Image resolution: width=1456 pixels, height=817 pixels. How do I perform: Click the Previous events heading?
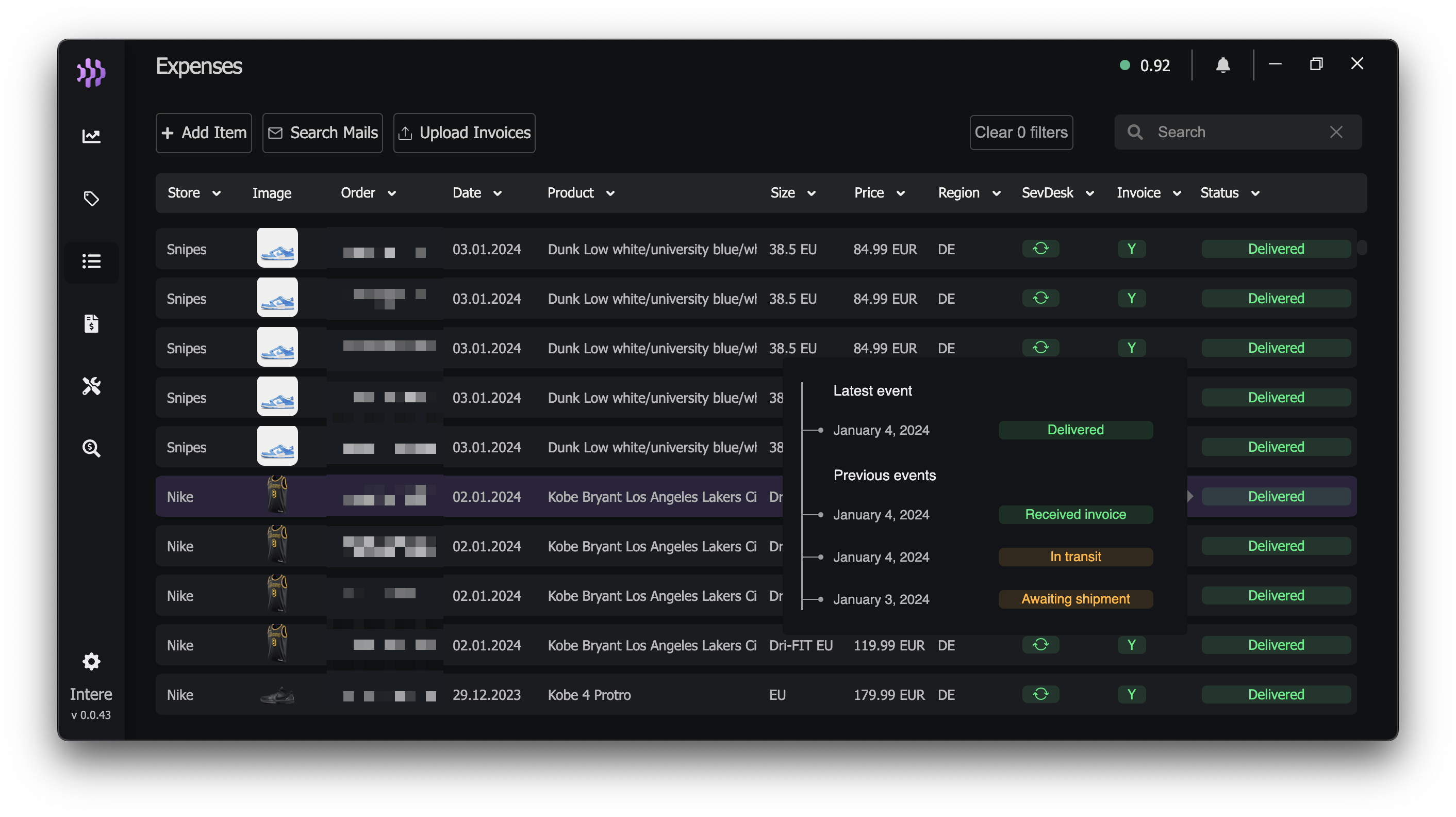(x=885, y=476)
